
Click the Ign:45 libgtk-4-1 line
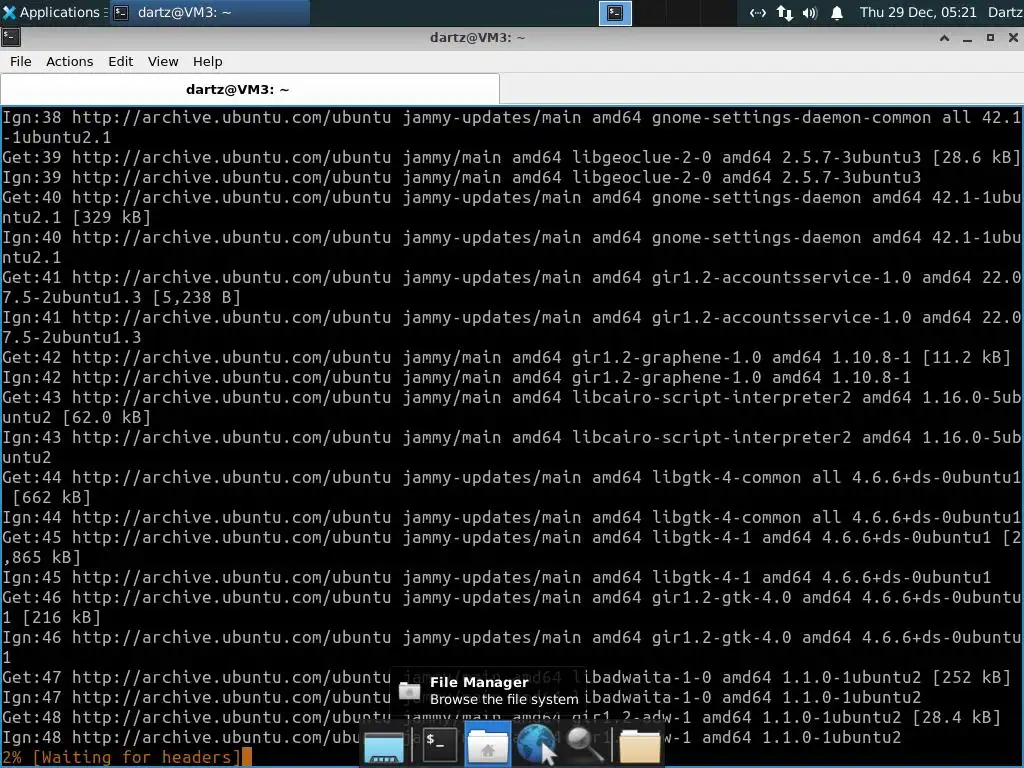click(x=496, y=577)
